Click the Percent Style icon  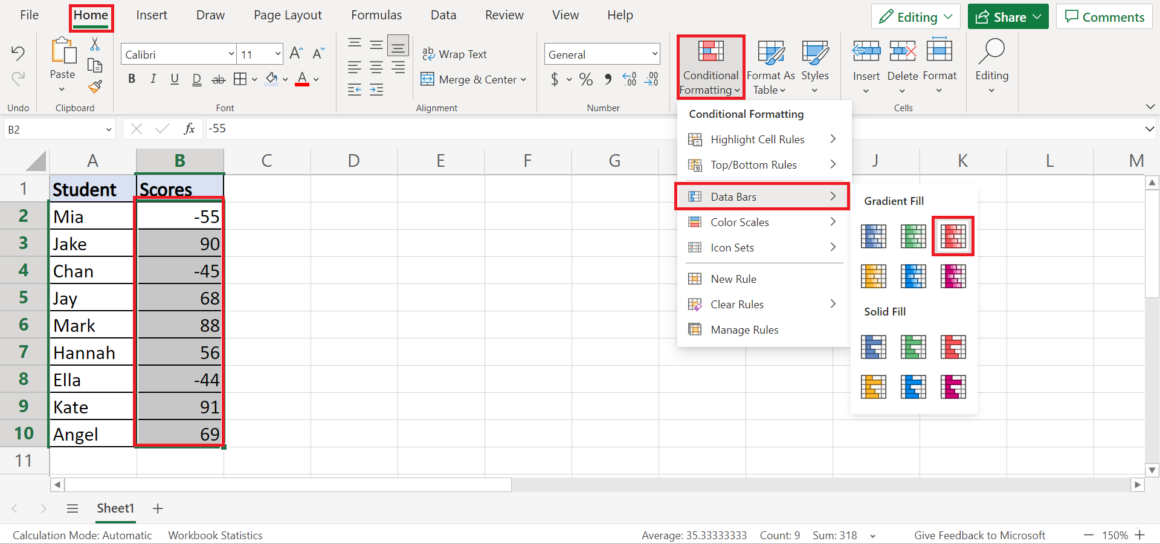pyautogui.click(x=586, y=80)
